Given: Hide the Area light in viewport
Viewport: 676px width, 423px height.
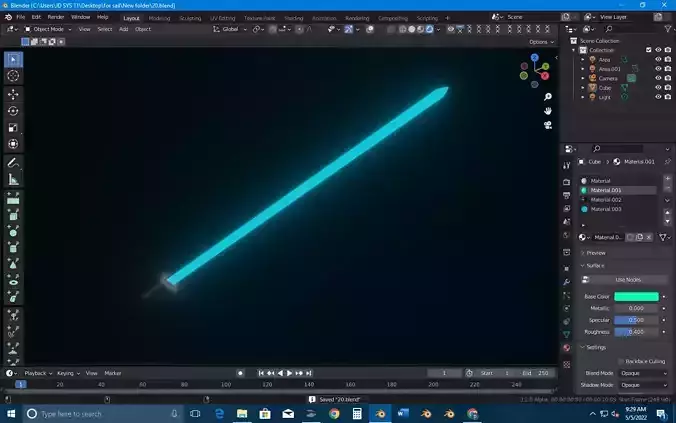Looking at the screenshot, I should point(658,60).
